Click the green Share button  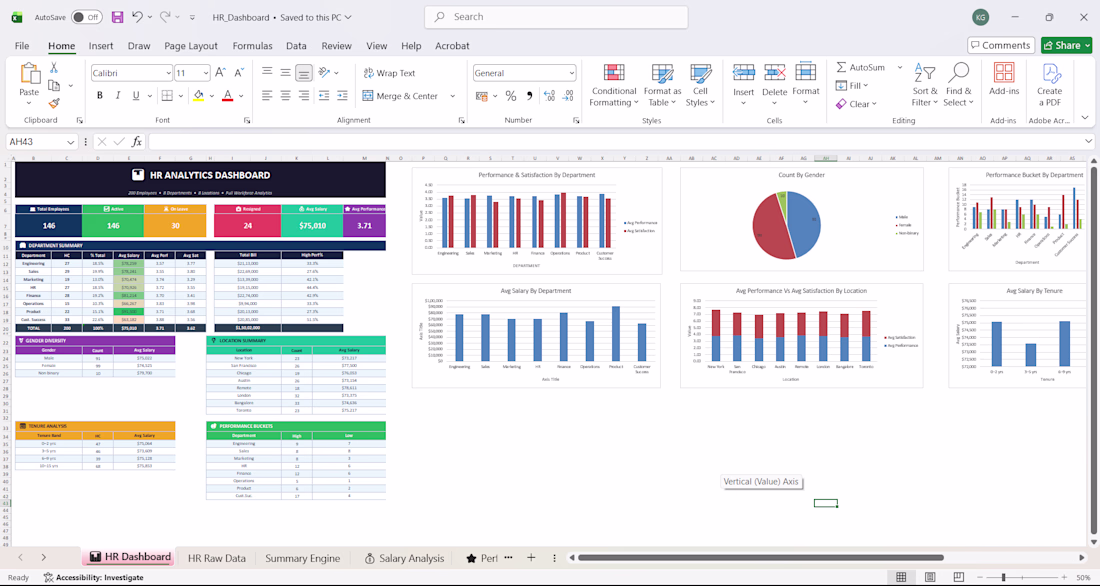[1066, 45]
